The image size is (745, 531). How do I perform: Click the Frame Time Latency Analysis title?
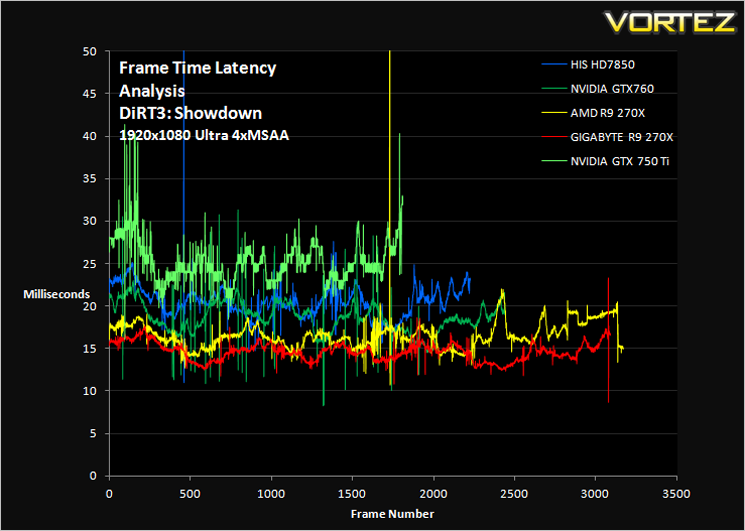(197, 79)
